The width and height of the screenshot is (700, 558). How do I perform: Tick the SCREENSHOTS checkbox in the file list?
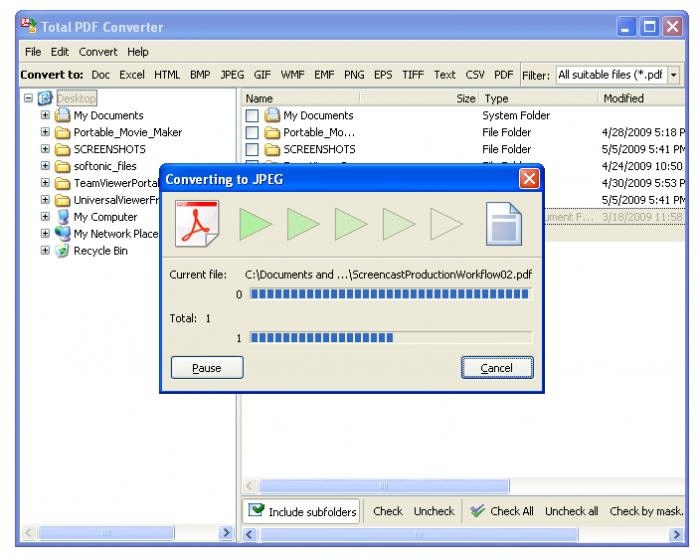click(252, 150)
